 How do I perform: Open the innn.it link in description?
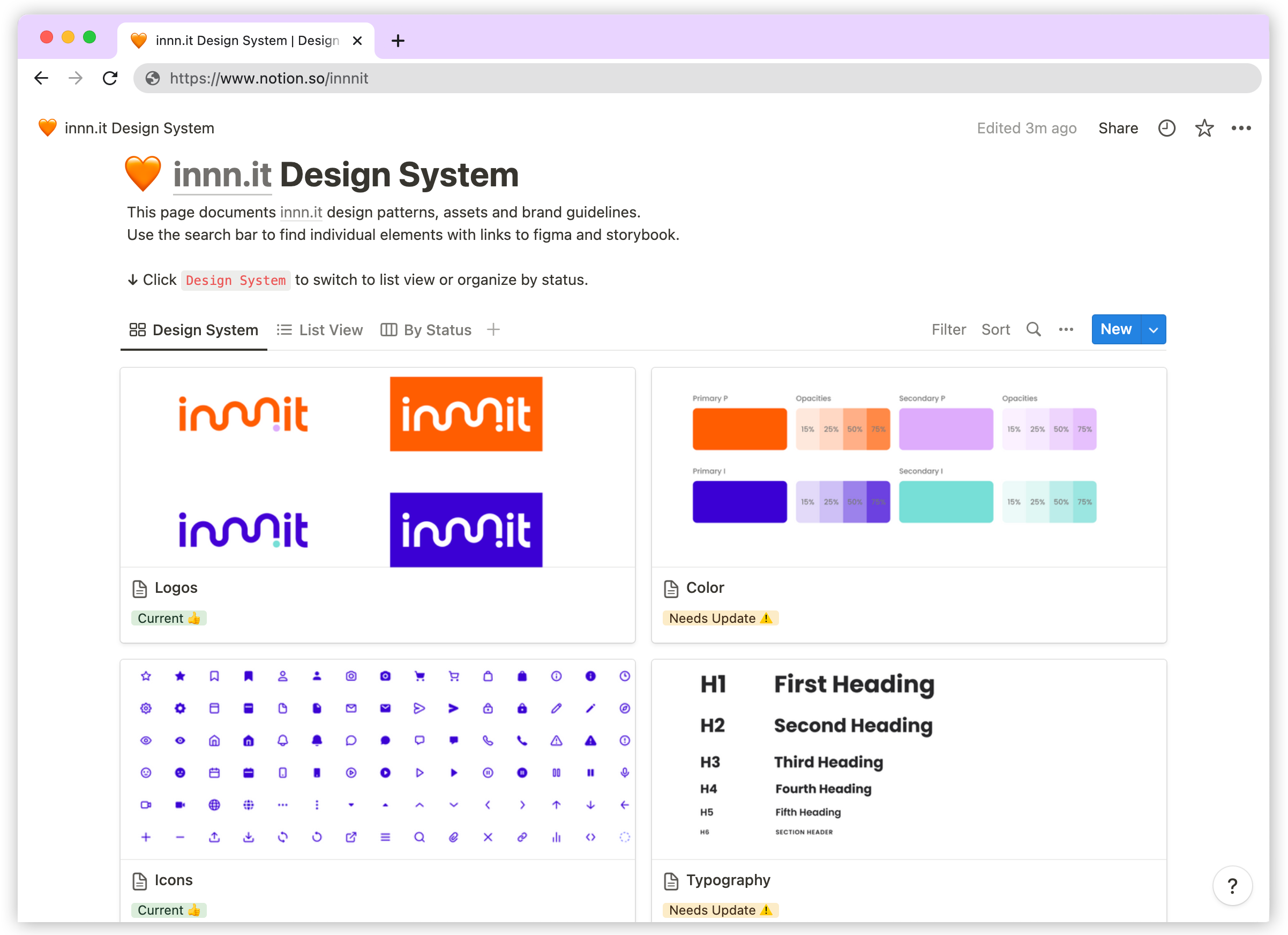point(301,212)
